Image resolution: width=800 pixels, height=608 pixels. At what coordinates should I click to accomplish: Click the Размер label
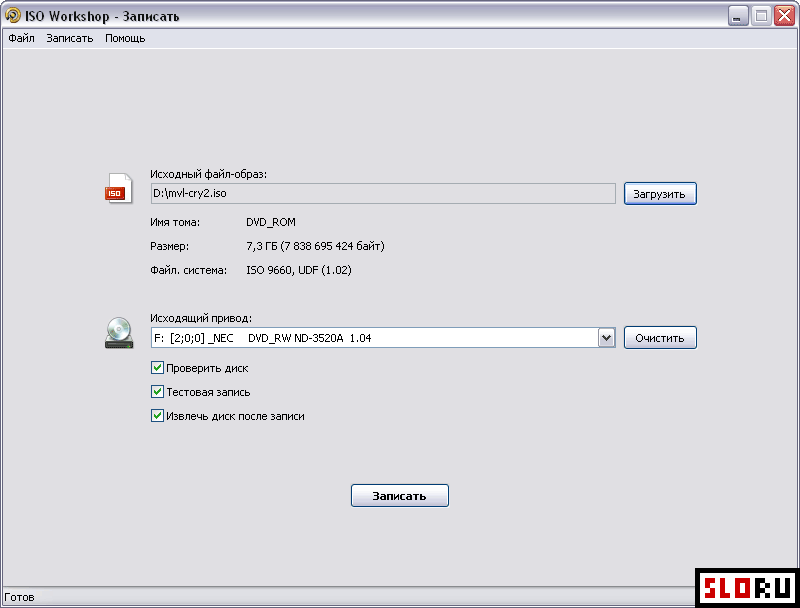[169, 246]
